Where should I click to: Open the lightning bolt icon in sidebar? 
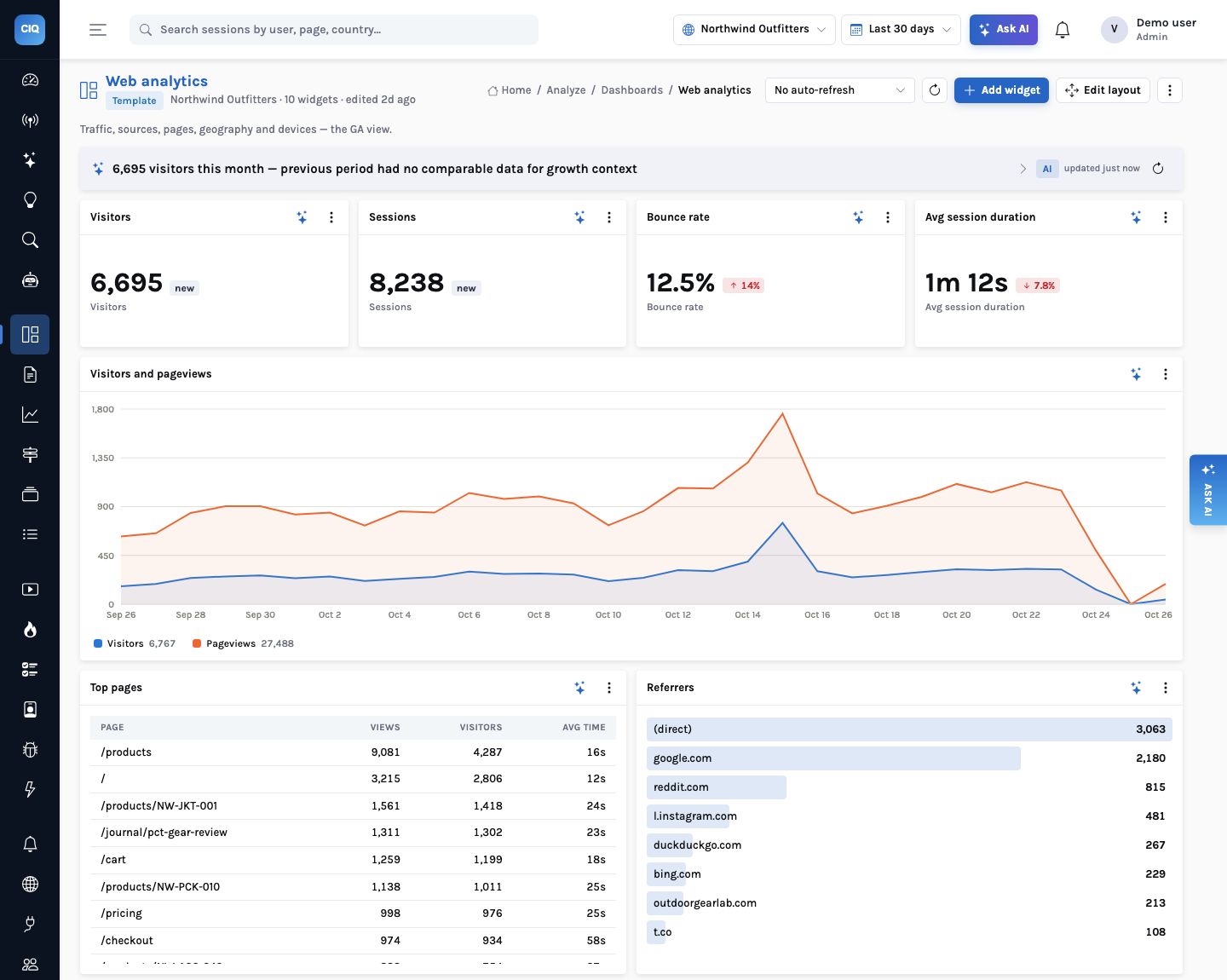pyautogui.click(x=30, y=790)
